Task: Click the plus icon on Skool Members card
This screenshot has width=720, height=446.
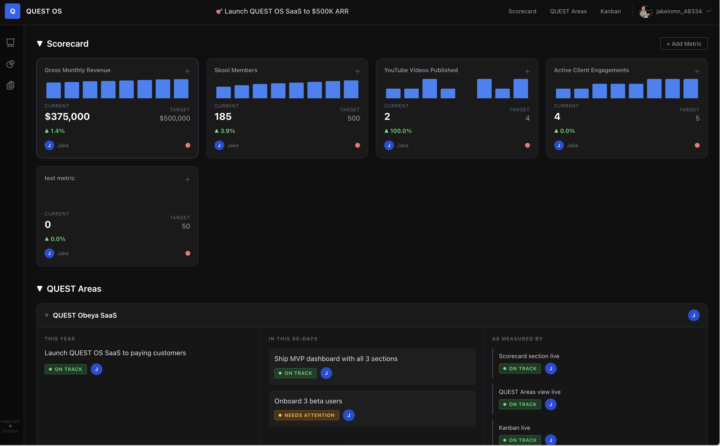Action: [357, 71]
